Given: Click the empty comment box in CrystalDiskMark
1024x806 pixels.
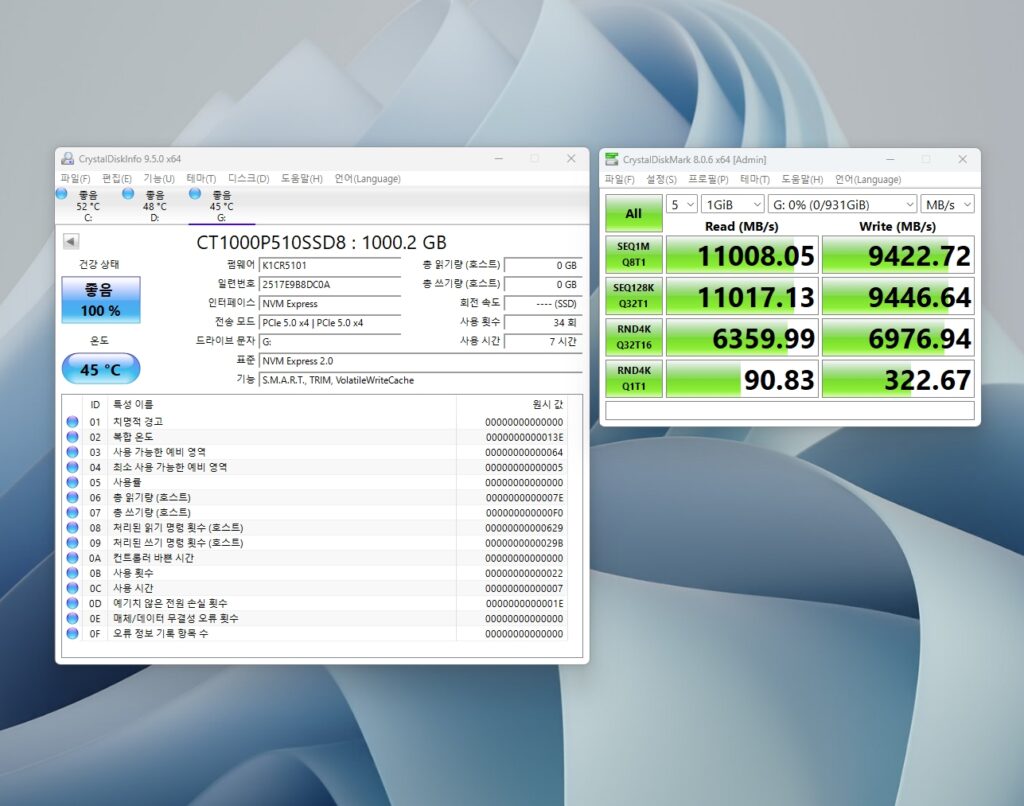Looking at the screenshot, I should point(790,410).
